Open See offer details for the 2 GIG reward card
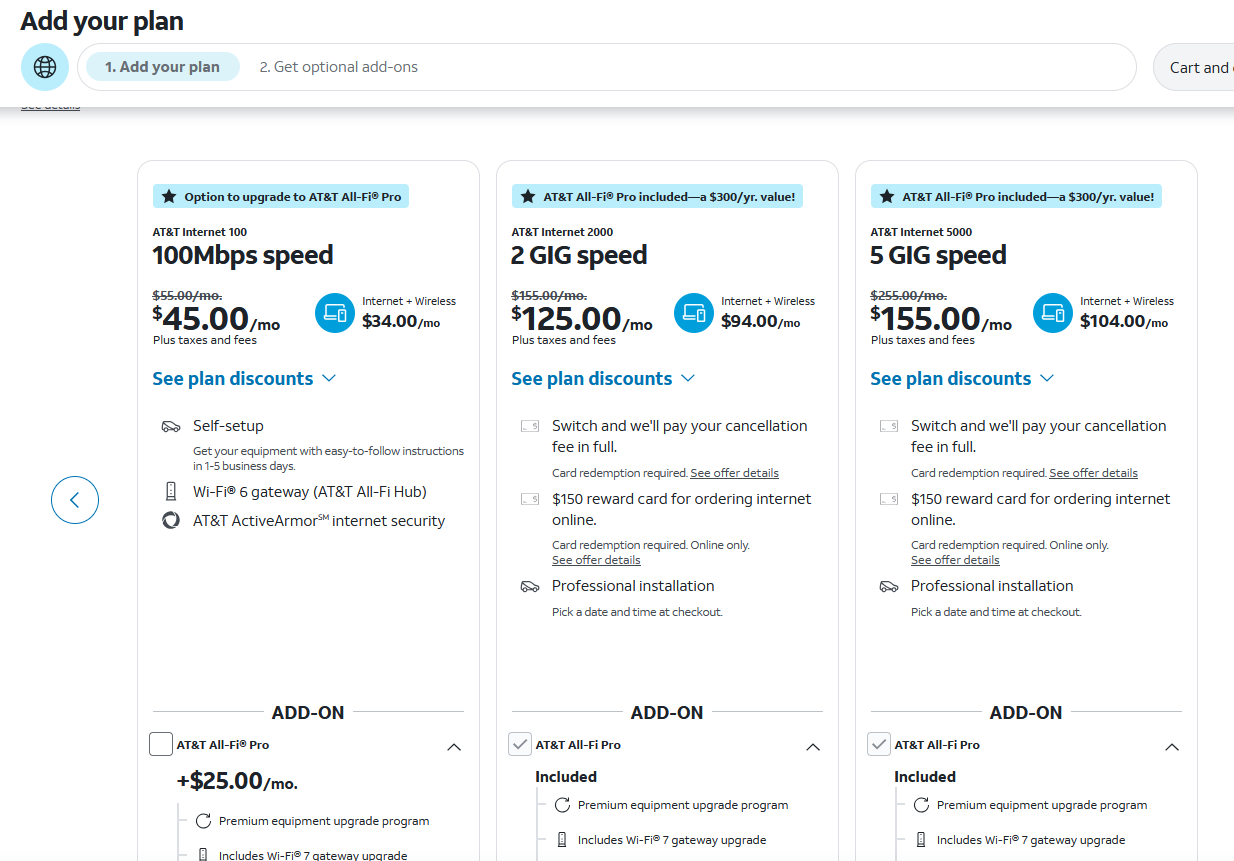This screenshot has height=861, width=1234. pyautogui.click(x=596, y=560)
